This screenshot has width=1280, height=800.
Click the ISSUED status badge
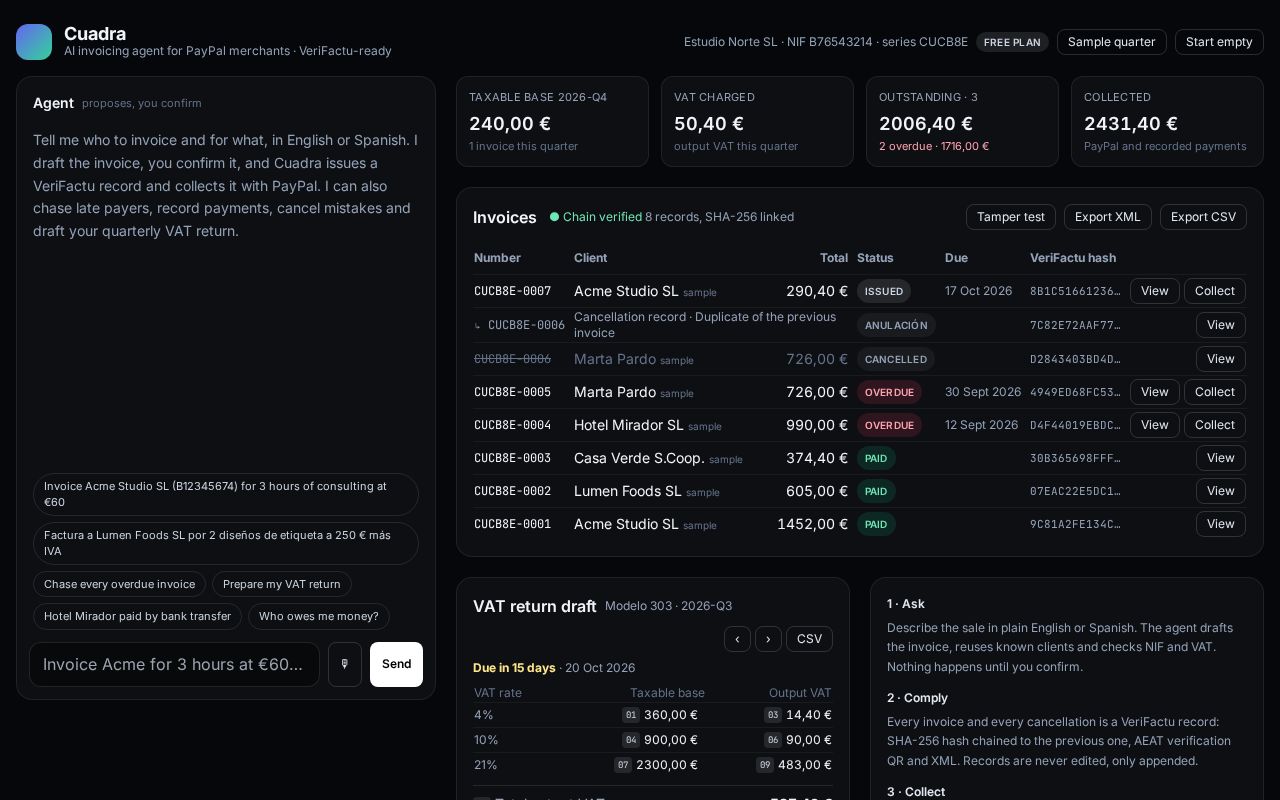tap(884, 291)
